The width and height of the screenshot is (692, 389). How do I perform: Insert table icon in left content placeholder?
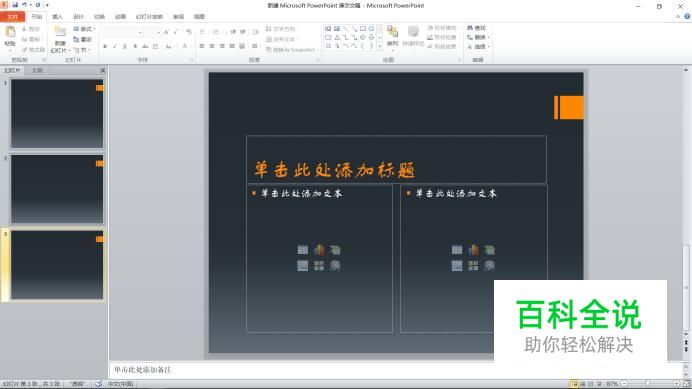click(x=303, y=250)
